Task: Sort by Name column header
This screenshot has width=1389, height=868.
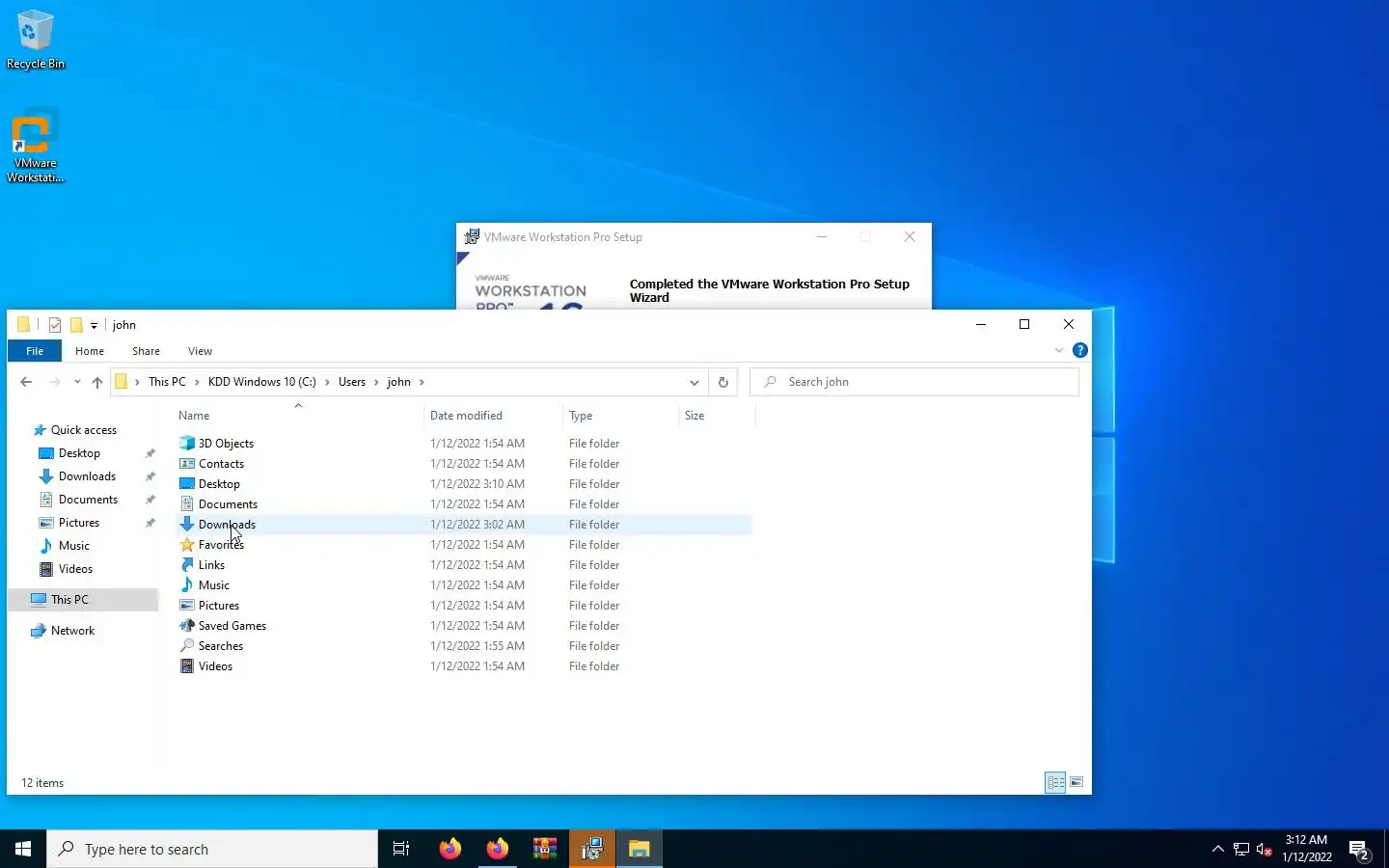Action: tap(299, 416)
